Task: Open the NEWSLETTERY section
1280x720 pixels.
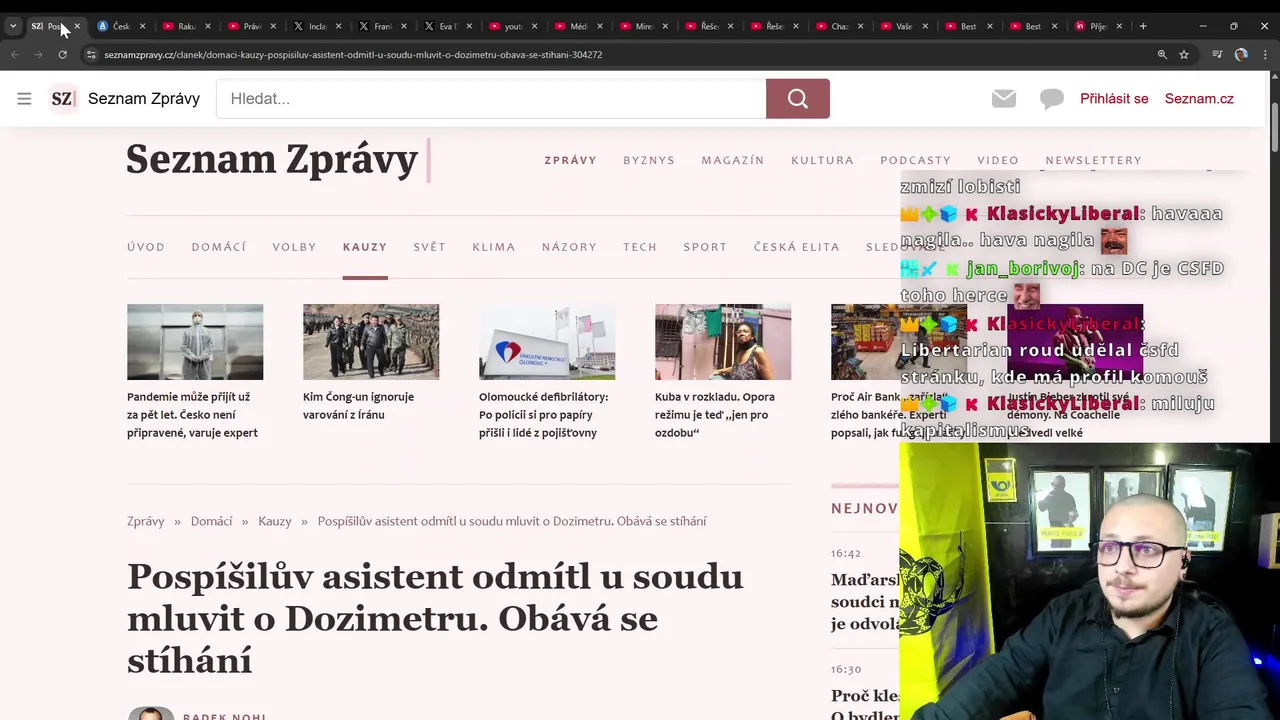Action: click(x=1093, y=160)
